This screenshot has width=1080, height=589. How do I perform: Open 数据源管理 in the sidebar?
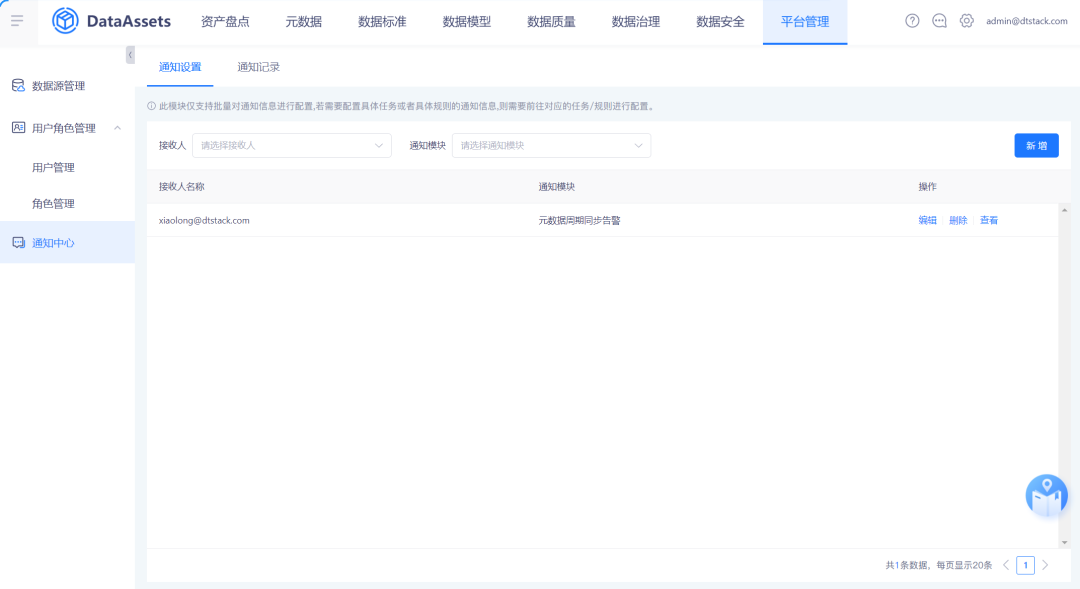pos(58,86)
